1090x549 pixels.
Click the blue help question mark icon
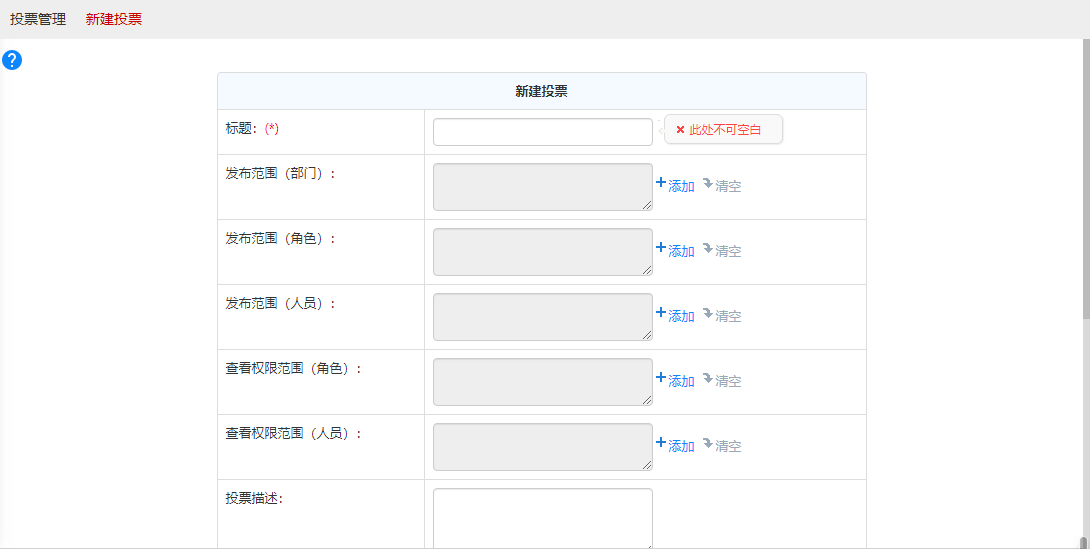[x=12, y=60]
